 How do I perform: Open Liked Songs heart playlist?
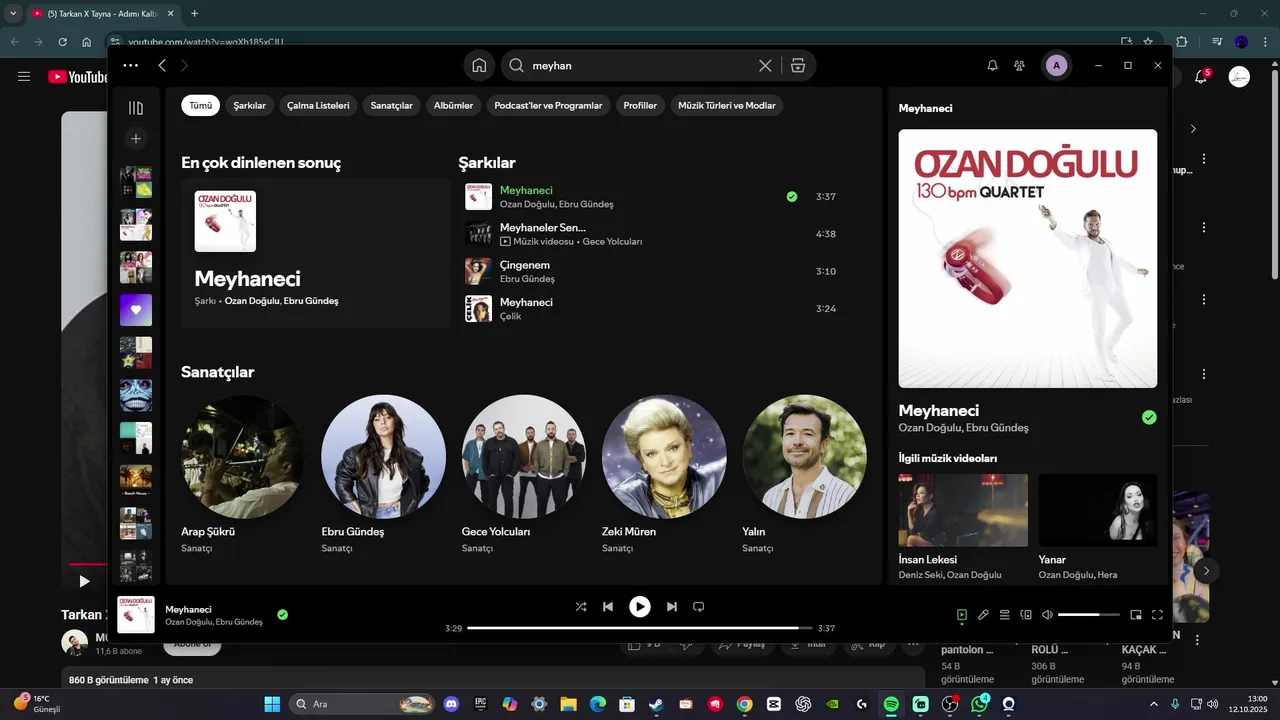tap(136, 310)
